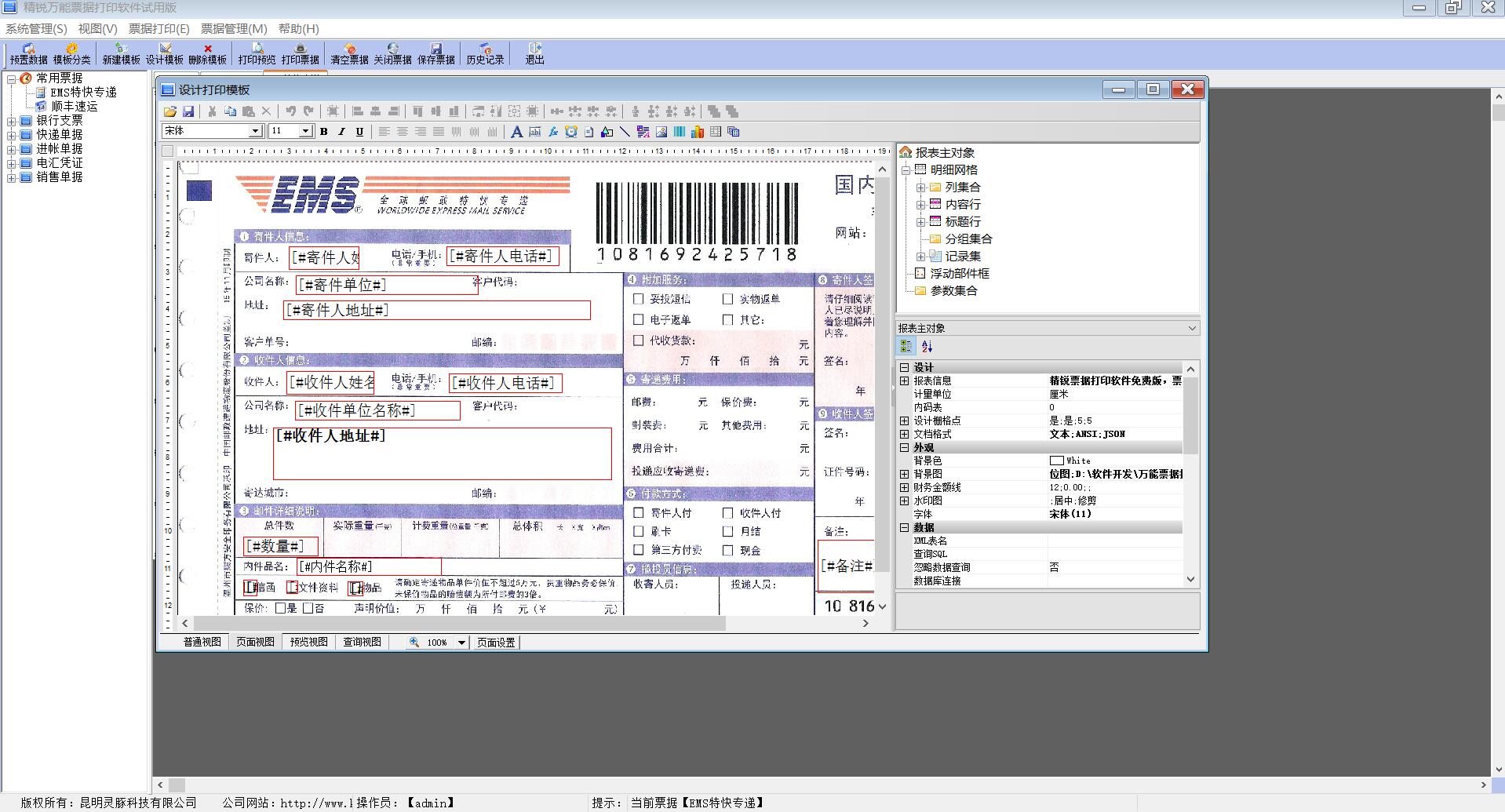Image resolution: width=1505 pixels, height=812 pixels.
Task: Open the 100% zoom level dropdown
Action: point(461,643)
